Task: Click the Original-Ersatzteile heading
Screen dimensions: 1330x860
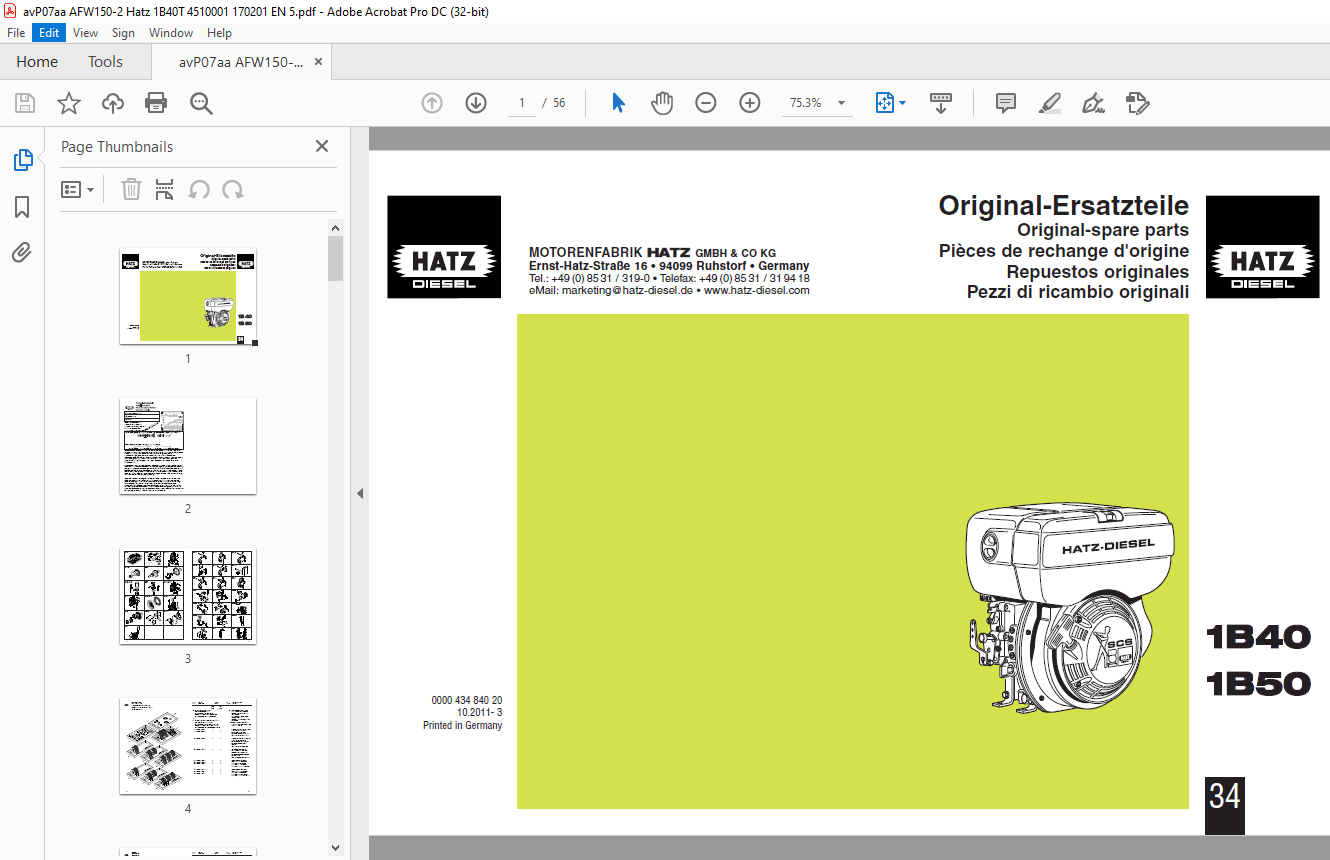Action: click(x=1064, y=206)
